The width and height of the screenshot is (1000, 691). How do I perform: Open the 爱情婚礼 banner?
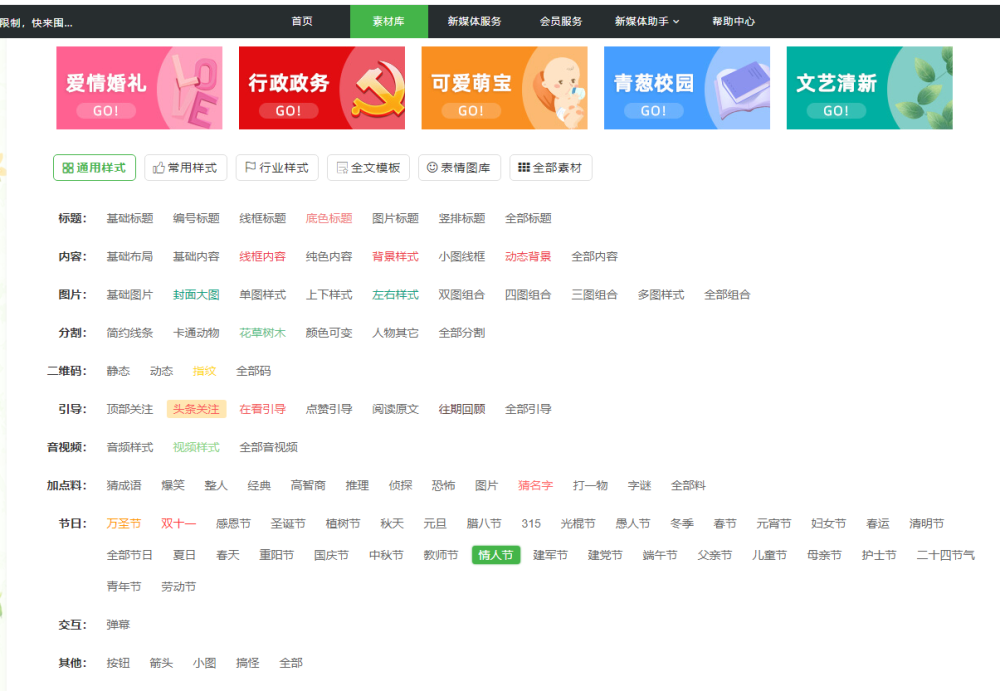pyautogui.click(x=139, y=87)
